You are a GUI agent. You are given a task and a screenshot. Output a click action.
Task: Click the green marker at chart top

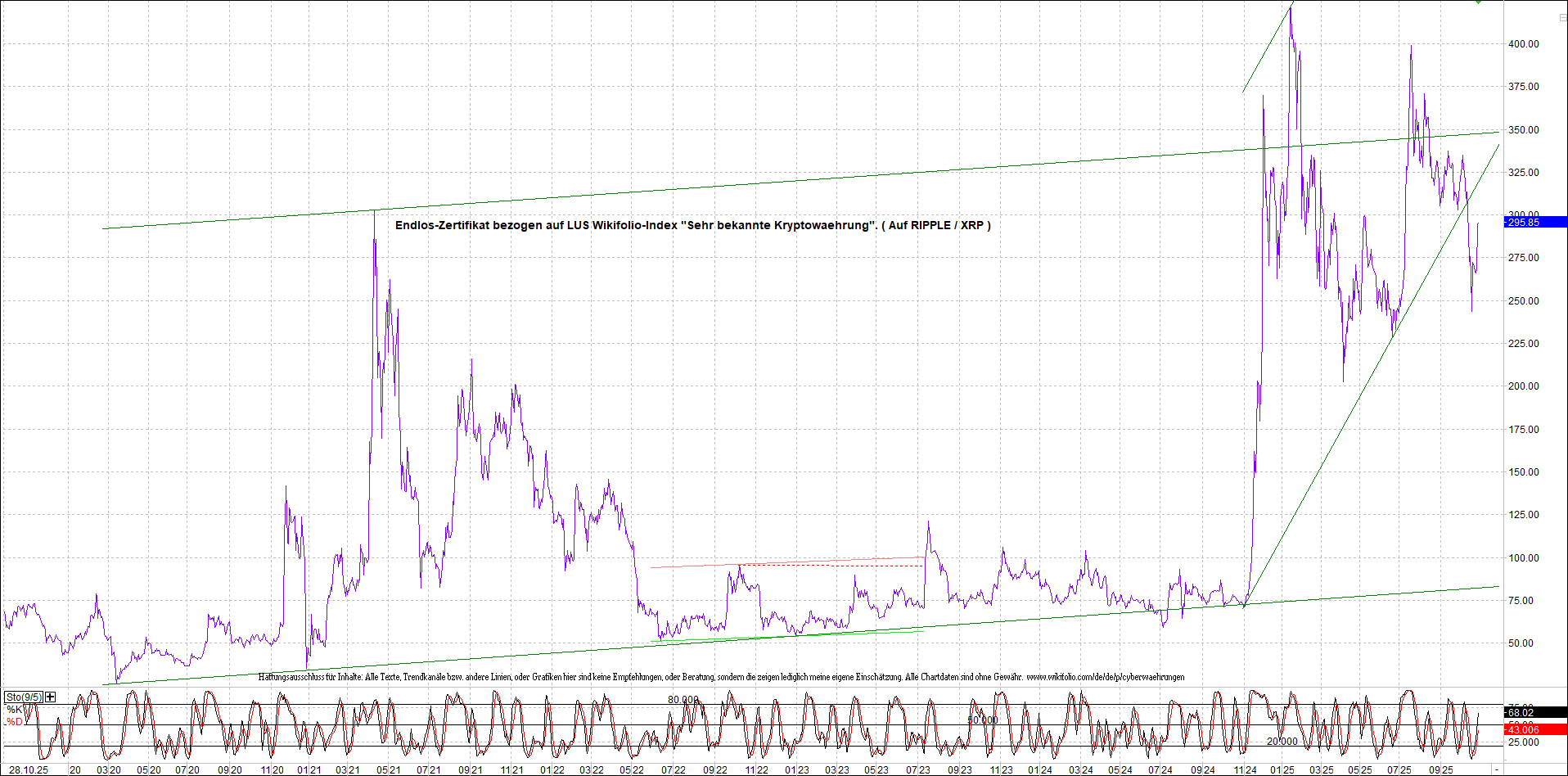coord(1478,2)
